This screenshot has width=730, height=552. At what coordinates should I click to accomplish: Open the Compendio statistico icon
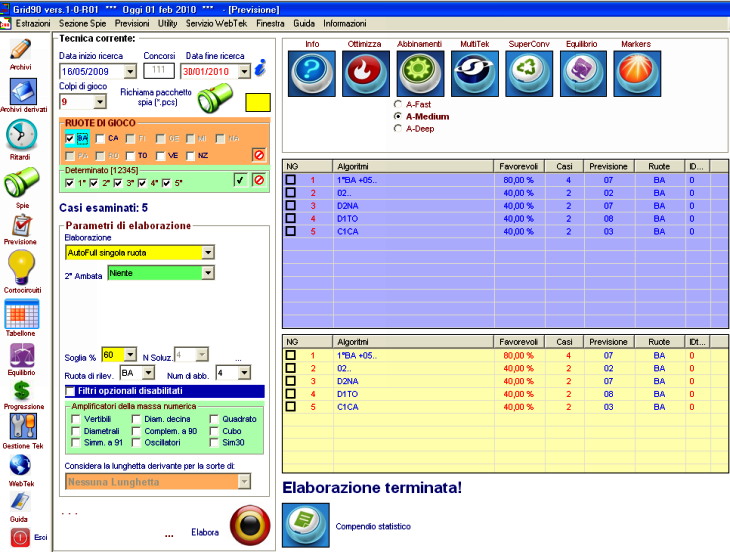(x=306, y=525)
